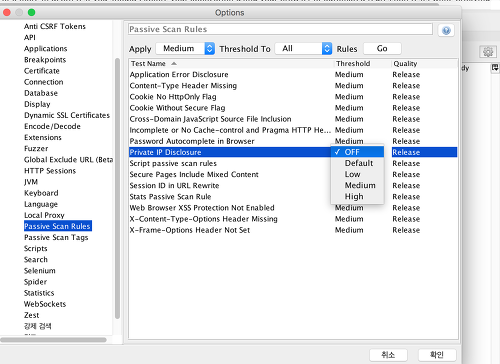This screenshot has height=364, width=500.
Task: Click the Passive Scan Rules title field
Action: pos(280,29)
